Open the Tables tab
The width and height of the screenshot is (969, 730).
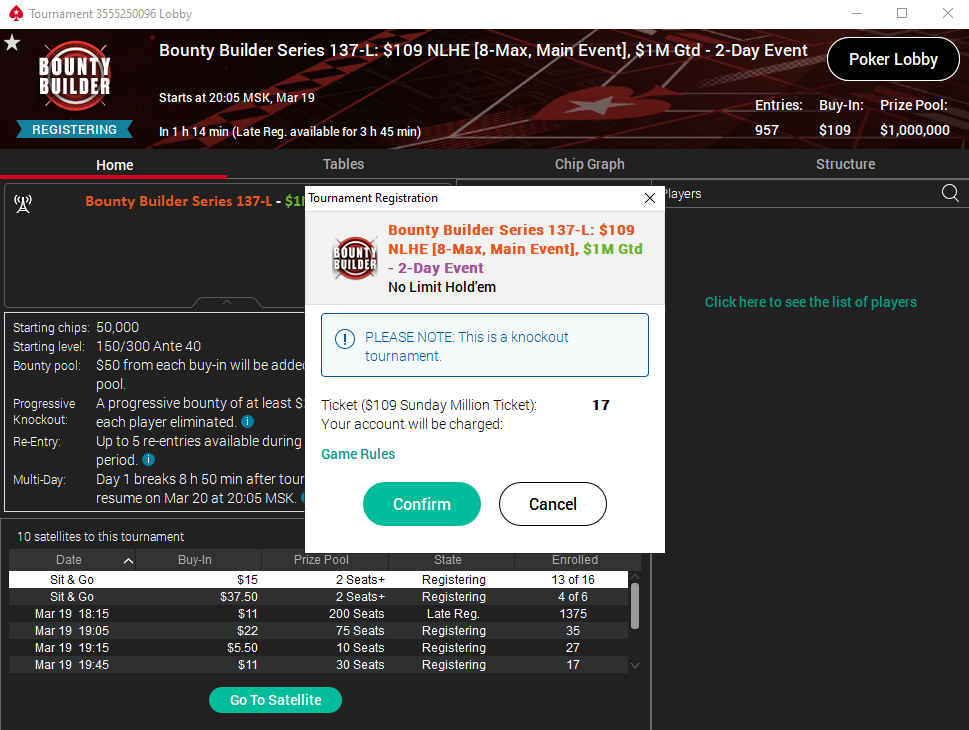(x=343, y=164)
